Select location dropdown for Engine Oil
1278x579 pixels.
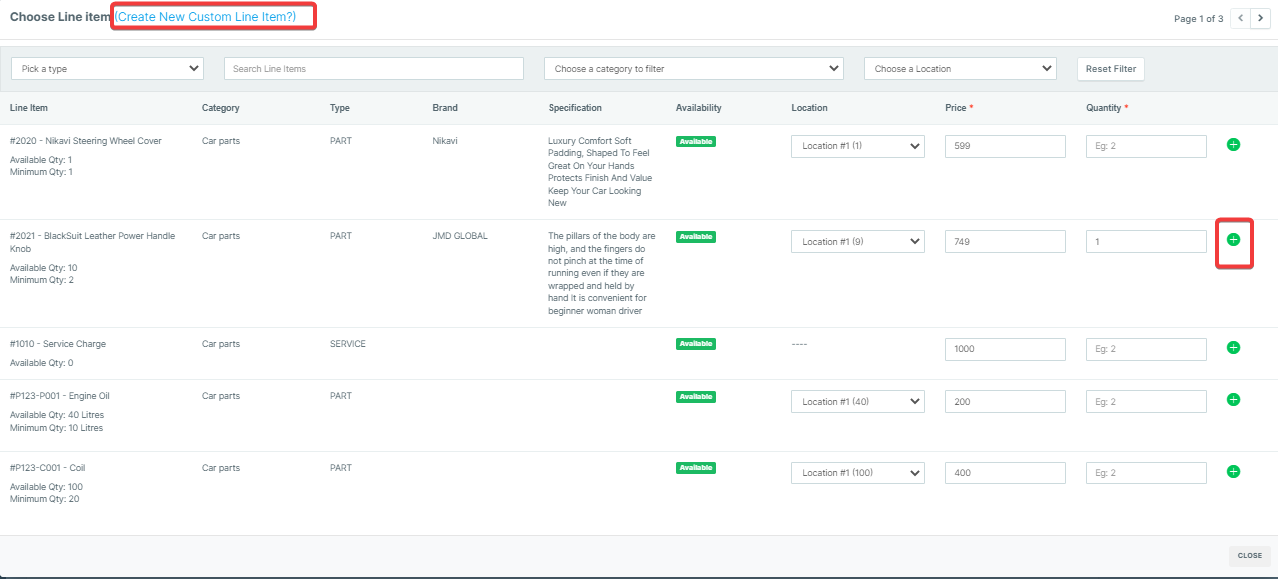click(x=858, y=401)
